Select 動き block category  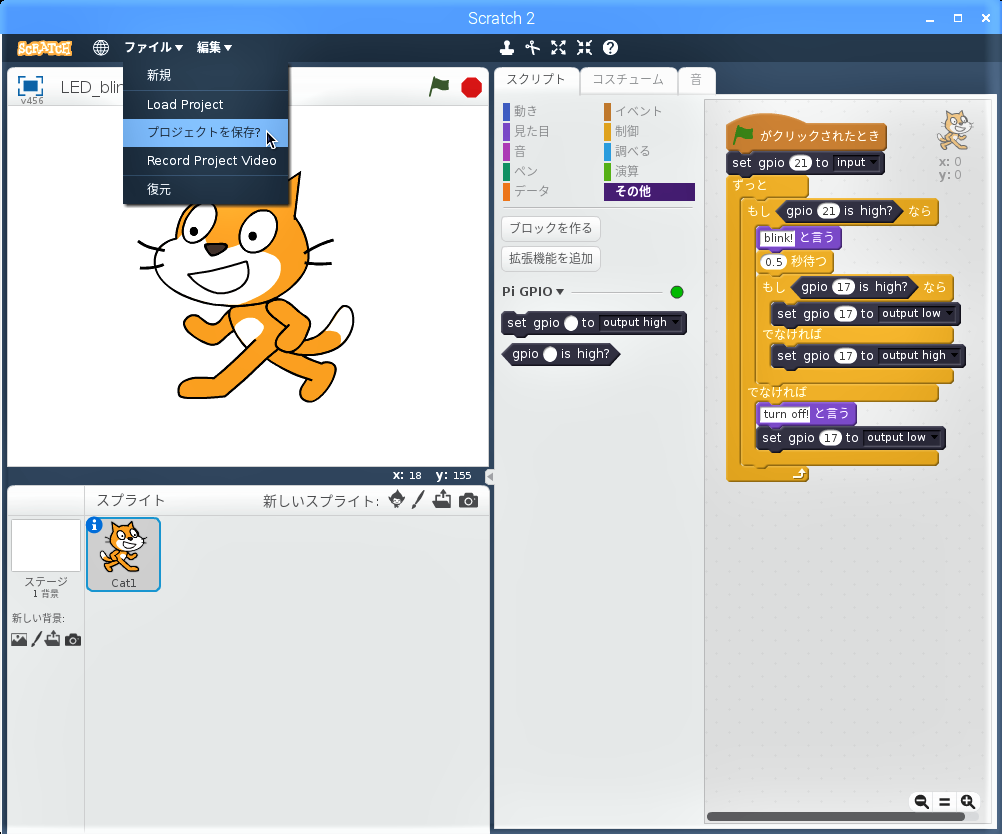click(x=548, y=111)
